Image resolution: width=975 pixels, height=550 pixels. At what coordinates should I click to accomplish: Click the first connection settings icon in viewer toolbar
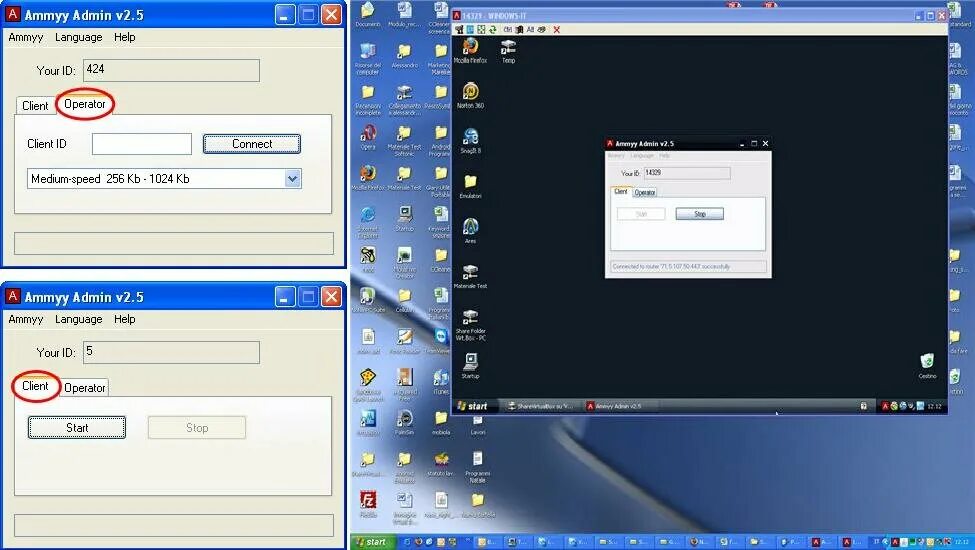(x=459, y=29)
